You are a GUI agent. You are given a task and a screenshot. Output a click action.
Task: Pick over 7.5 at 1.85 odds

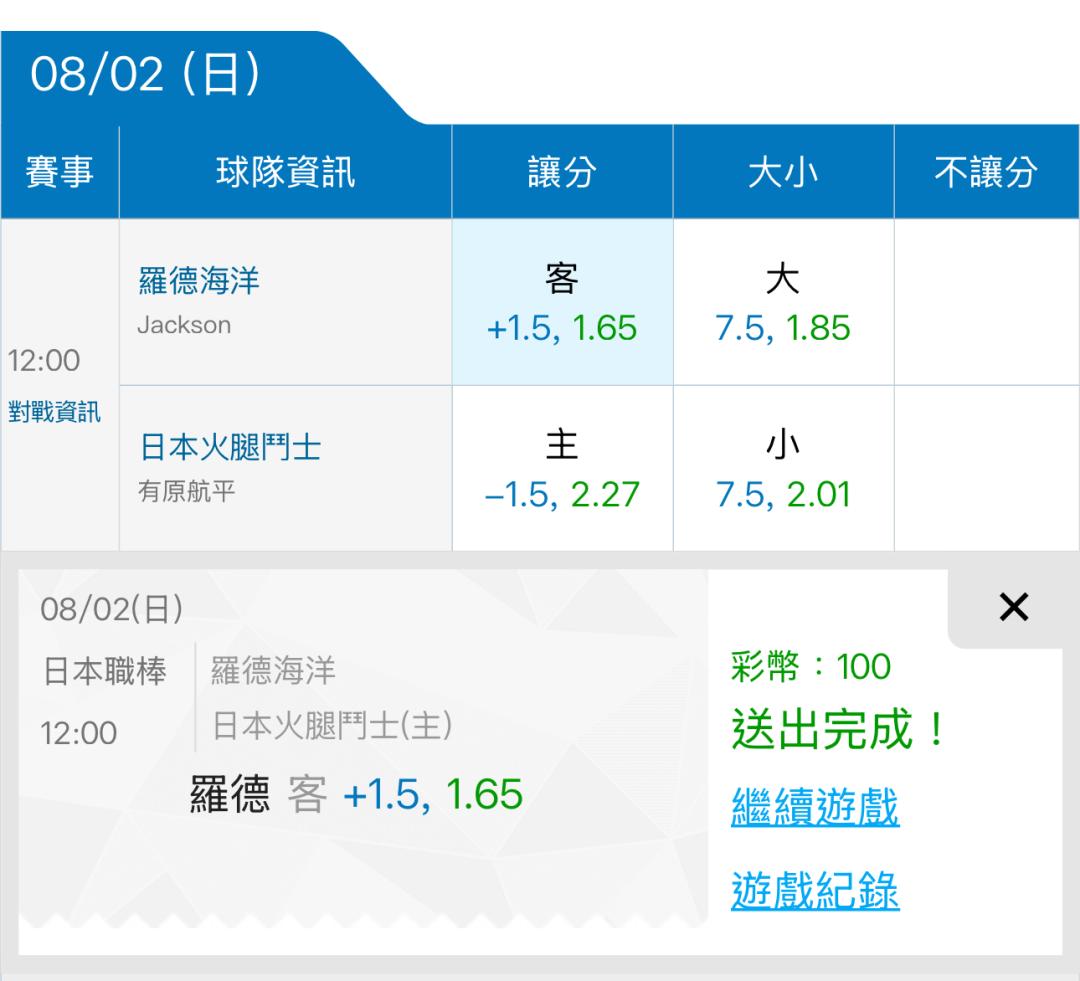tap(783, 302)
